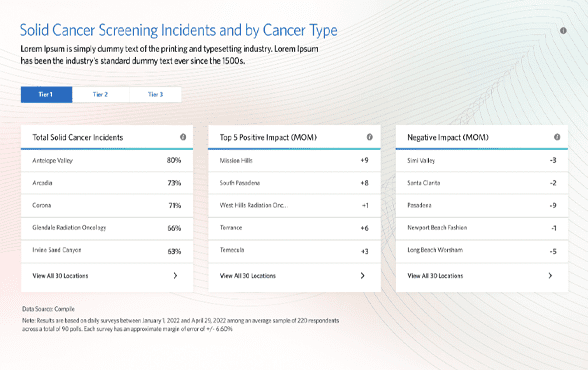Select the Mission Hills row
Image resolution: width=588 pixels, height=370 pixels.
(x=294, y=160)
